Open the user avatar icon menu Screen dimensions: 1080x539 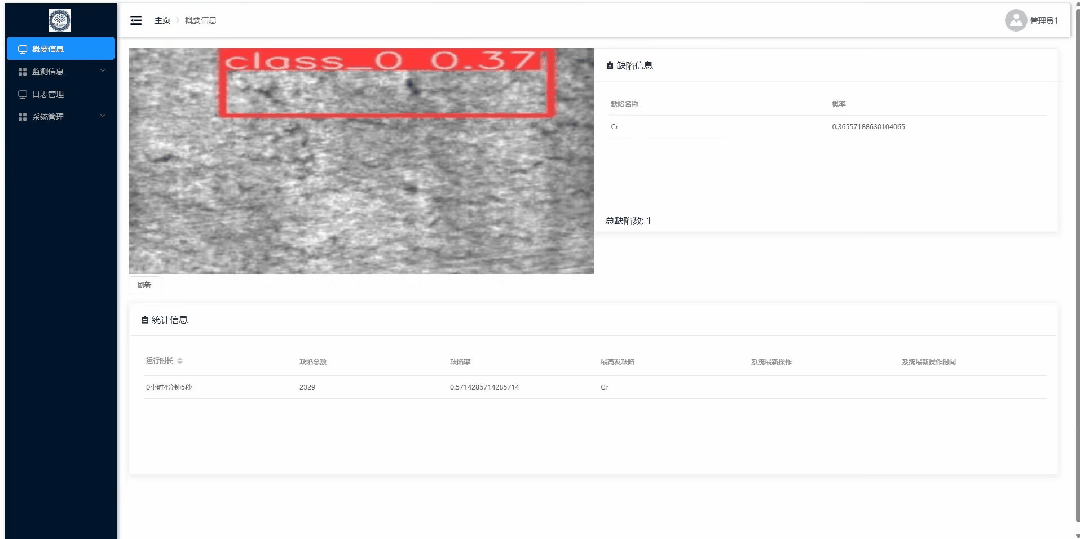(1016, 21)
